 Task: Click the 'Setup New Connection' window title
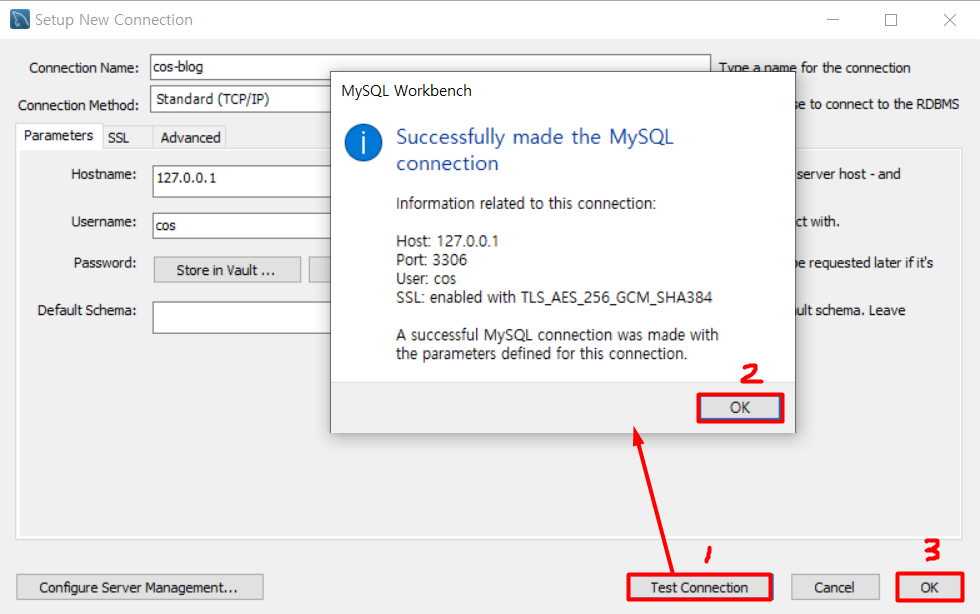coord(114,19)
